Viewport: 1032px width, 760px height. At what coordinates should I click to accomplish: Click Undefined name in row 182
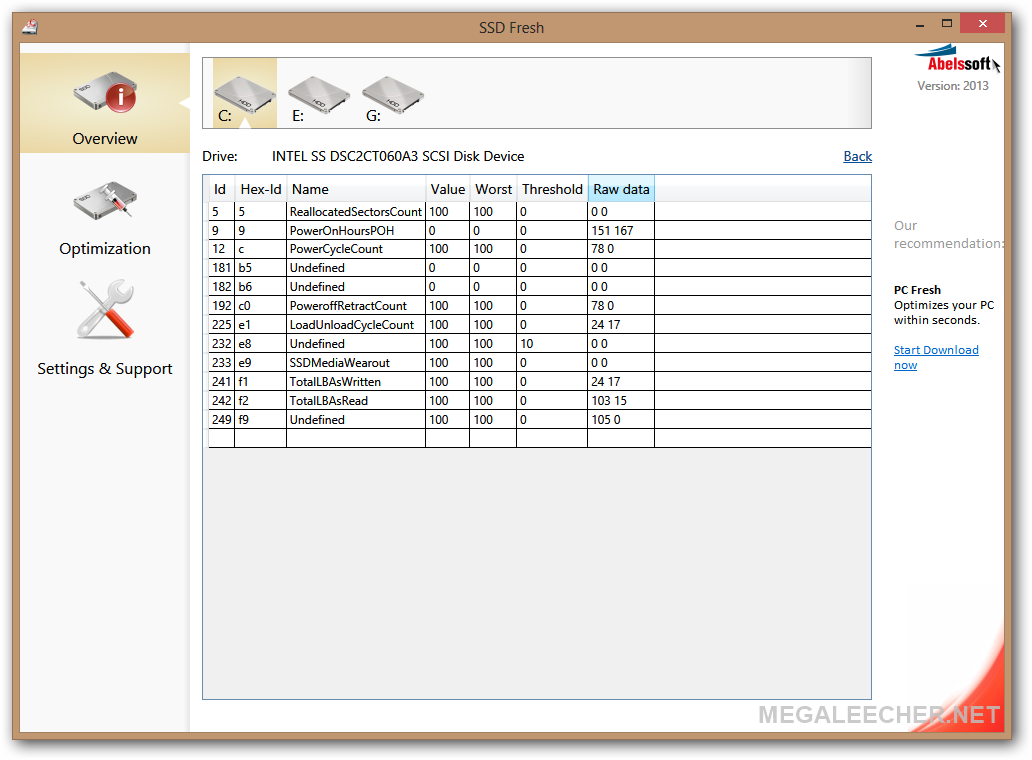click(x=317, y=287)
